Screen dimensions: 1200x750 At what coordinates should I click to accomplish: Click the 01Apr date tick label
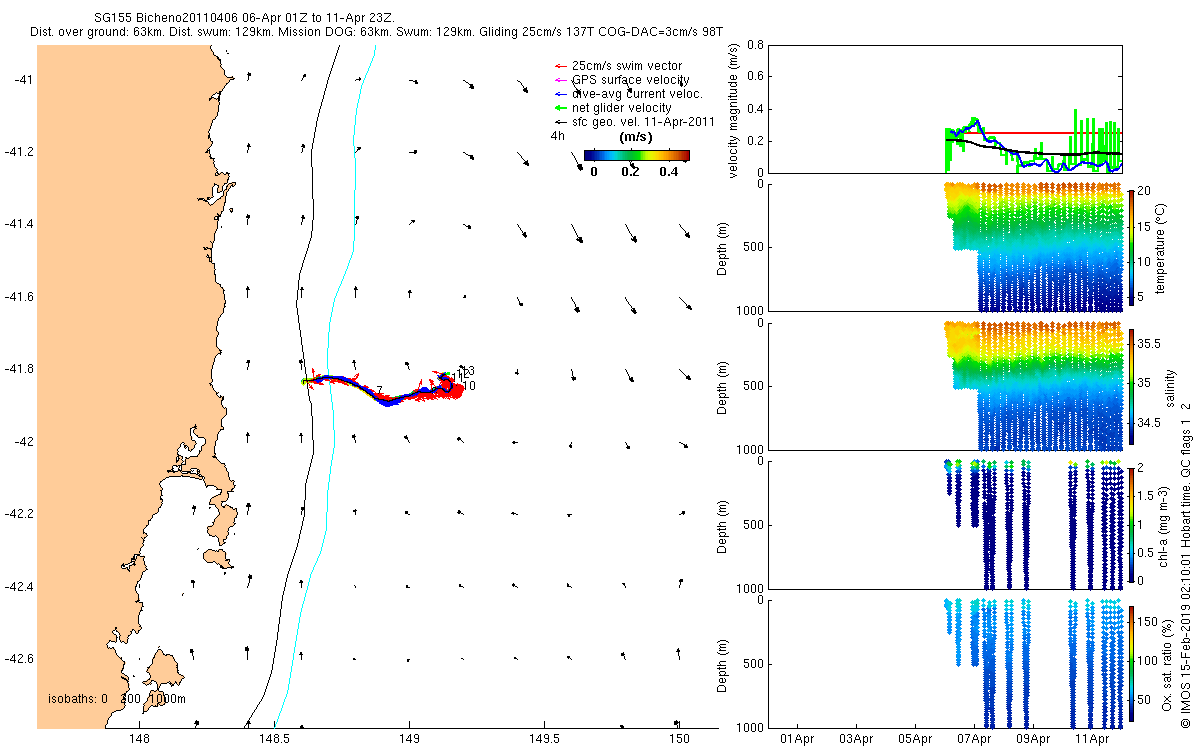tap(797, 740)
